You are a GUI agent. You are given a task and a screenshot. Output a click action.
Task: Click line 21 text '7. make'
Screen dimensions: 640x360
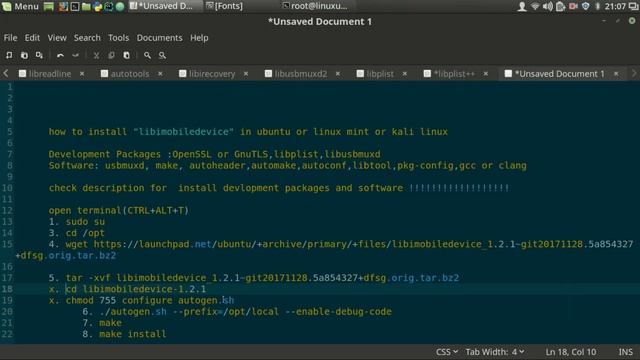[102, 323]
